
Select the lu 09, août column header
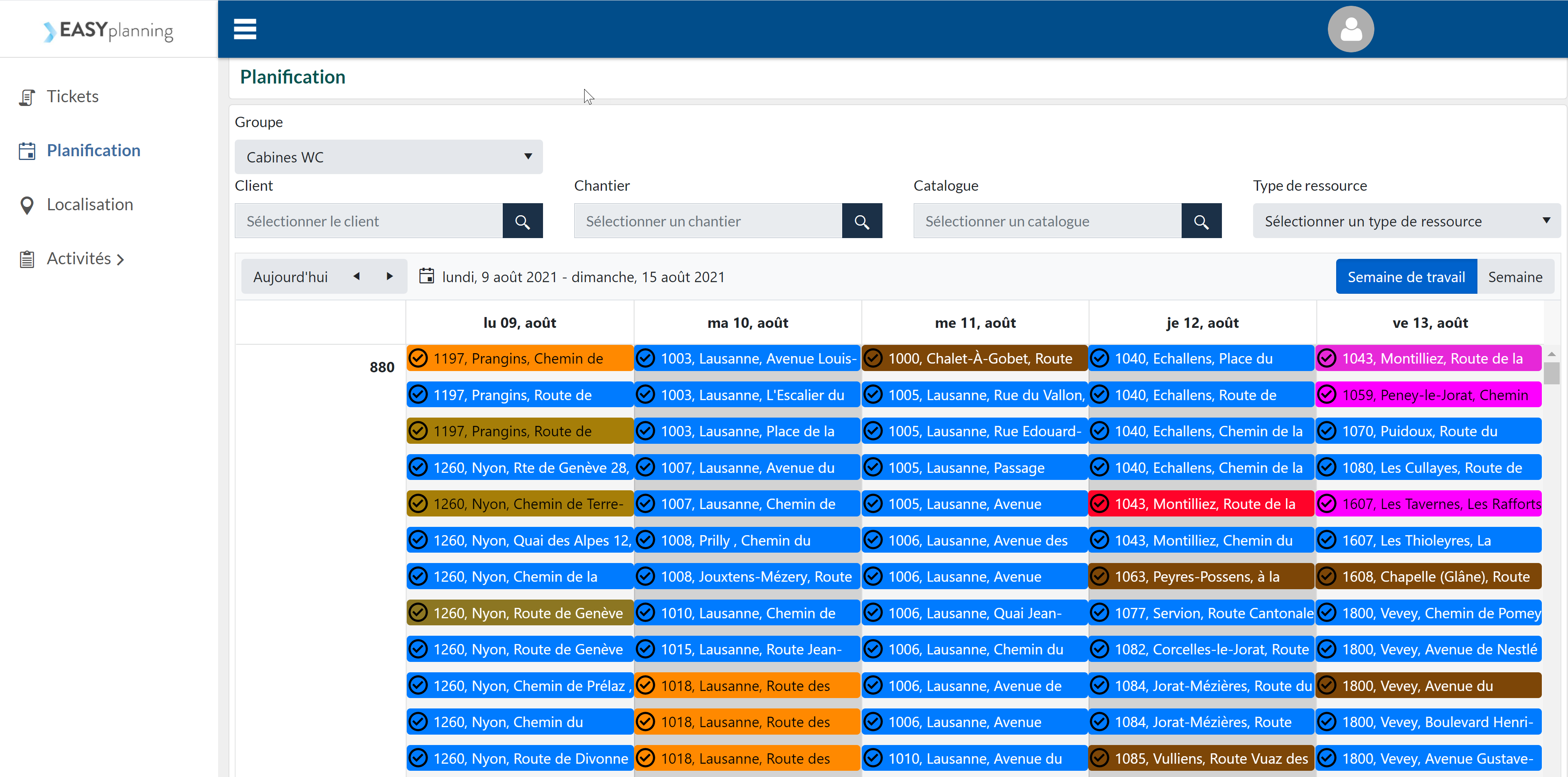pos(520,323)
